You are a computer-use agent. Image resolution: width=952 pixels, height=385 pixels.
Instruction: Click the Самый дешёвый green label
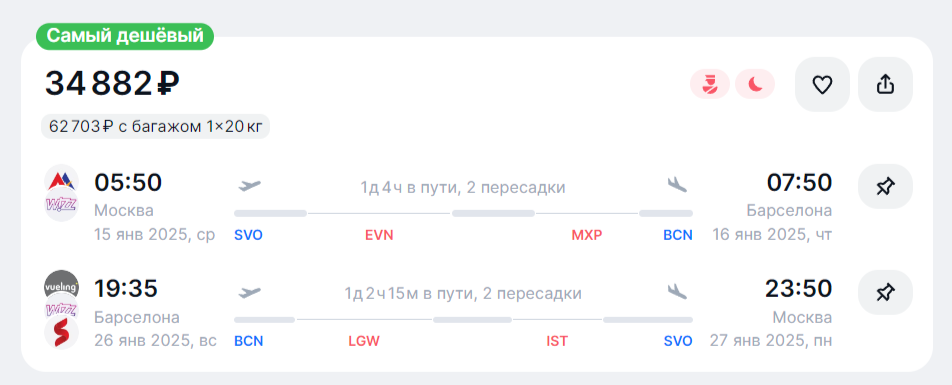pos(125,36)
